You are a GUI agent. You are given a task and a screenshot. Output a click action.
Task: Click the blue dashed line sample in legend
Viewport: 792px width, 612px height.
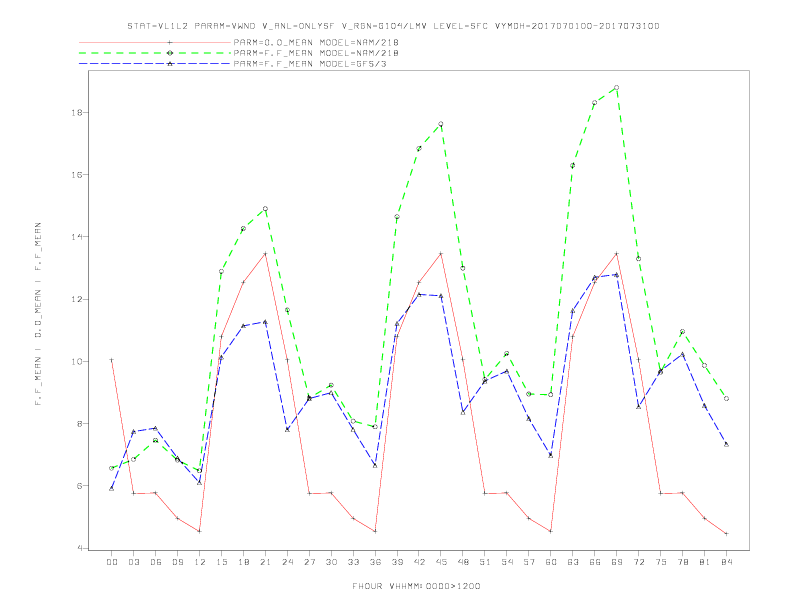click(155, 64)
